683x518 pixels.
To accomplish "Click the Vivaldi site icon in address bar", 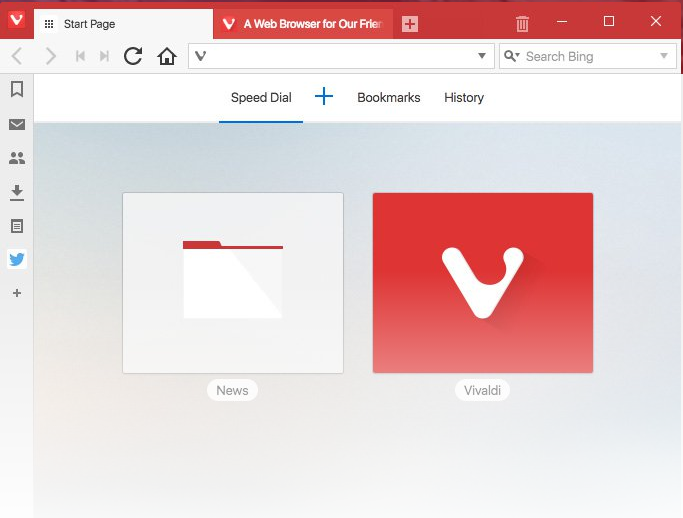I will pyautogui.click(x=200, y=56).
